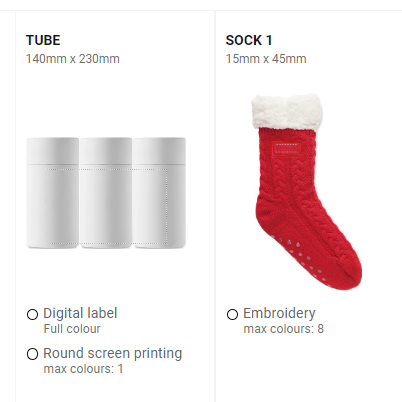Click the leftmost white tube image
Viewport: 402px width, 402px height.
(x=53, y=193)
